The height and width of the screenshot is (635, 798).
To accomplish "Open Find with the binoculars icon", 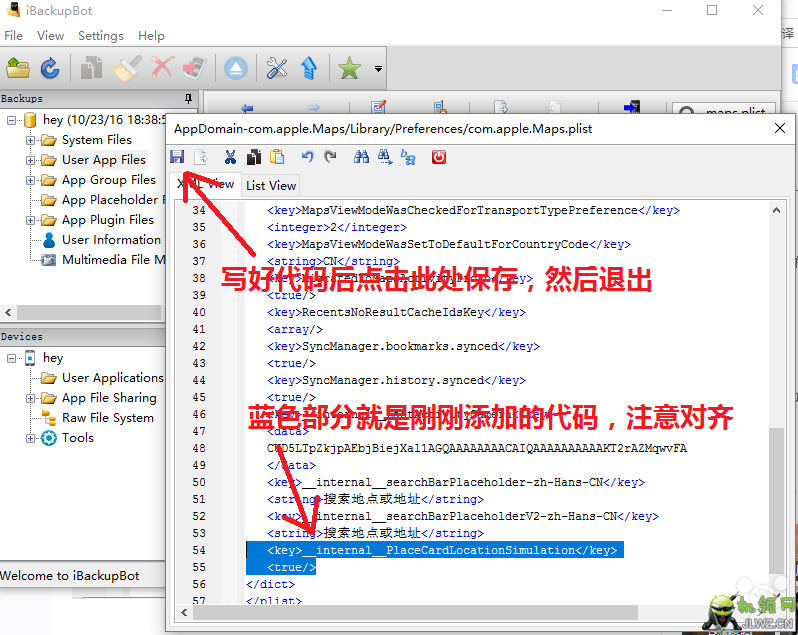I will pos(361,157).
